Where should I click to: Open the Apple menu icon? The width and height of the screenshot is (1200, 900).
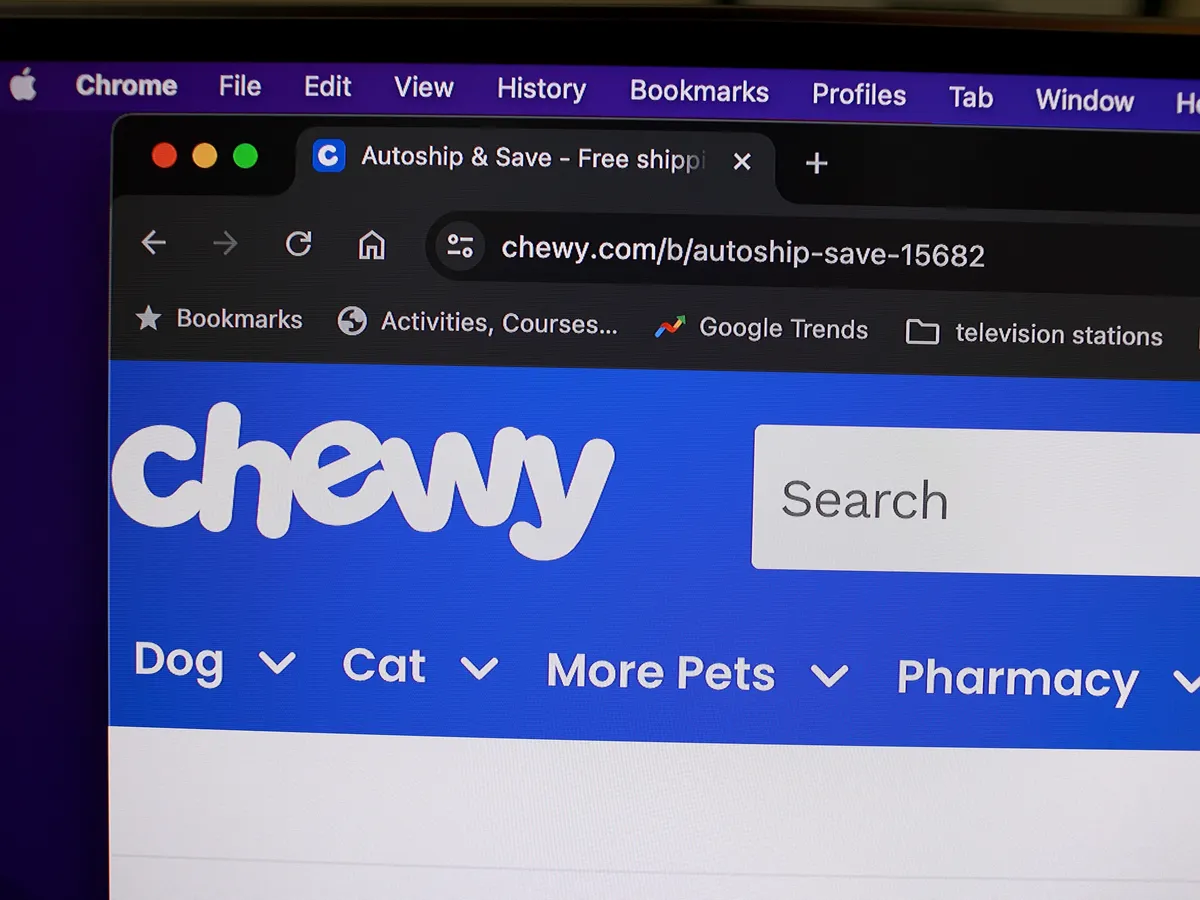click(x=23, y=86)
